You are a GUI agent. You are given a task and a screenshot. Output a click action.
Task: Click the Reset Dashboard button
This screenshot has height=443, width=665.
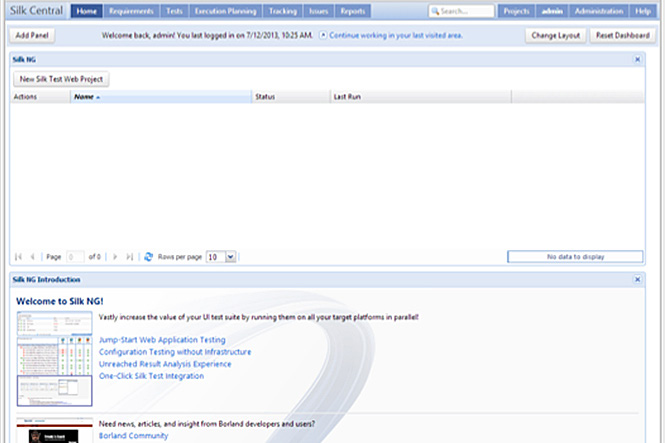(x=623, y=35)
